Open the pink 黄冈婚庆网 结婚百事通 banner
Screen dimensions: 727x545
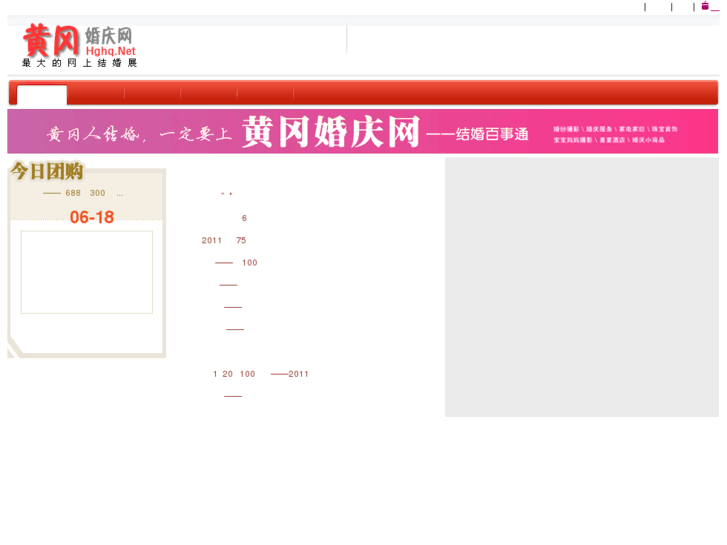pos(363,132)
